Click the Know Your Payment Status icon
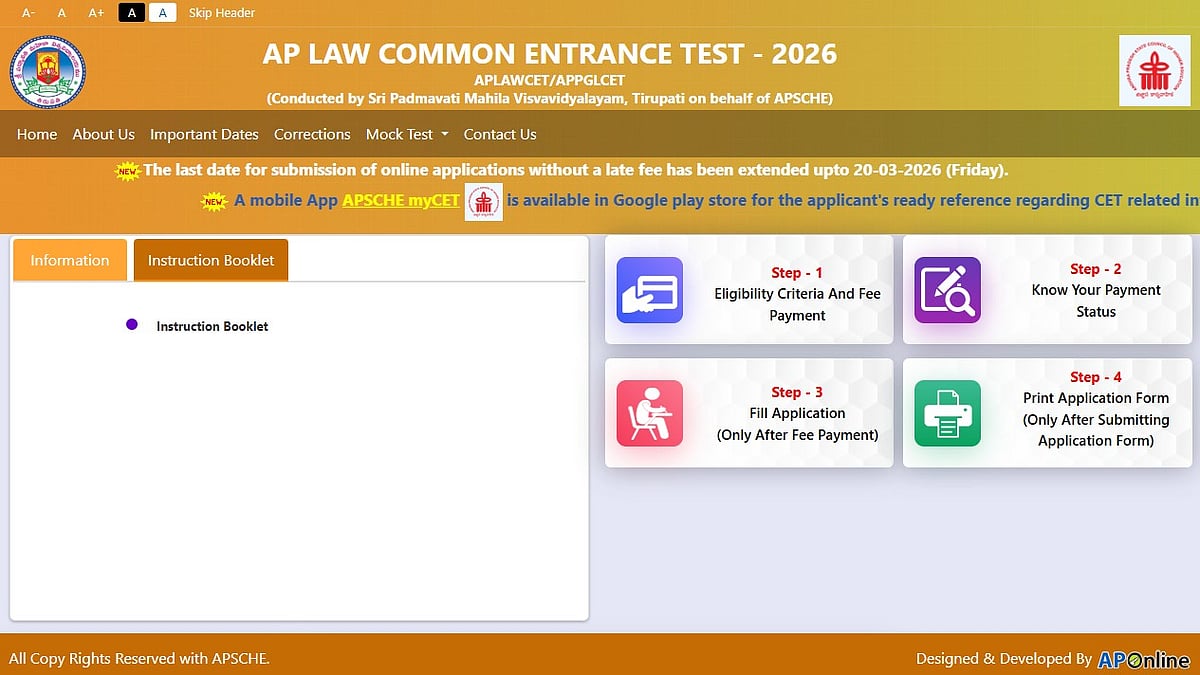 tap(947, 290)
